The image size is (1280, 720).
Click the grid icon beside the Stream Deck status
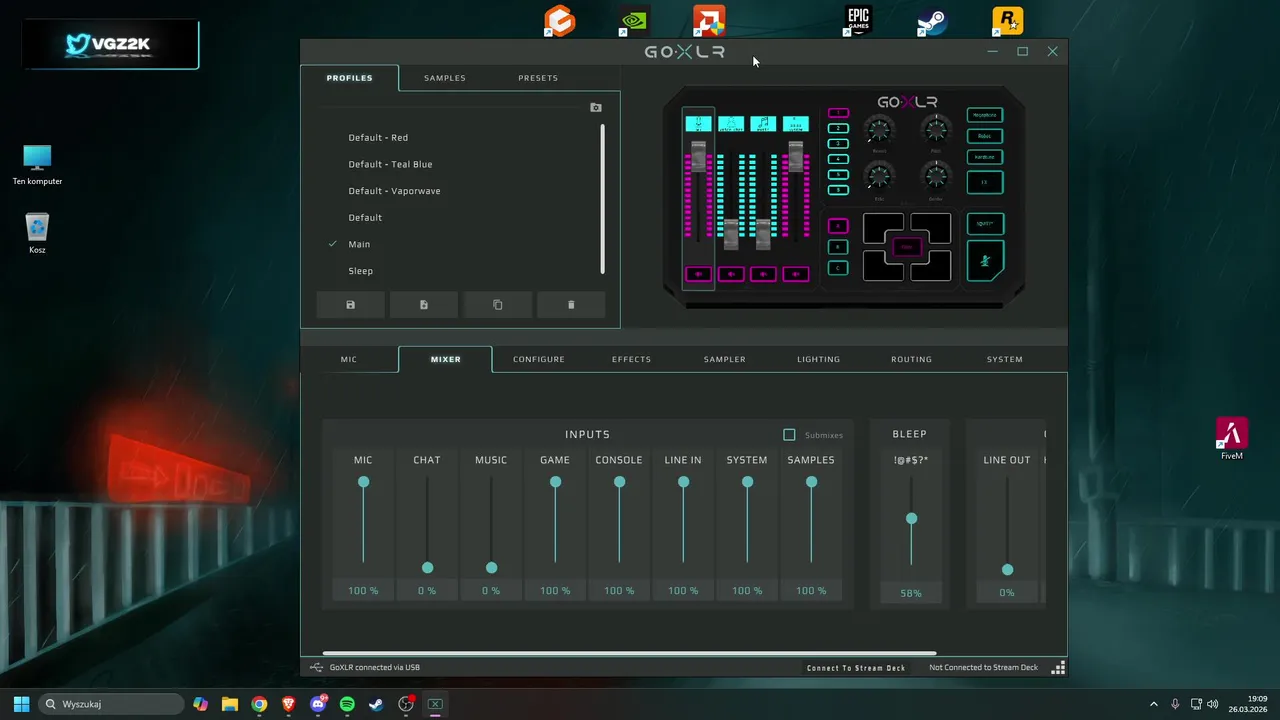click(1058, 668)
